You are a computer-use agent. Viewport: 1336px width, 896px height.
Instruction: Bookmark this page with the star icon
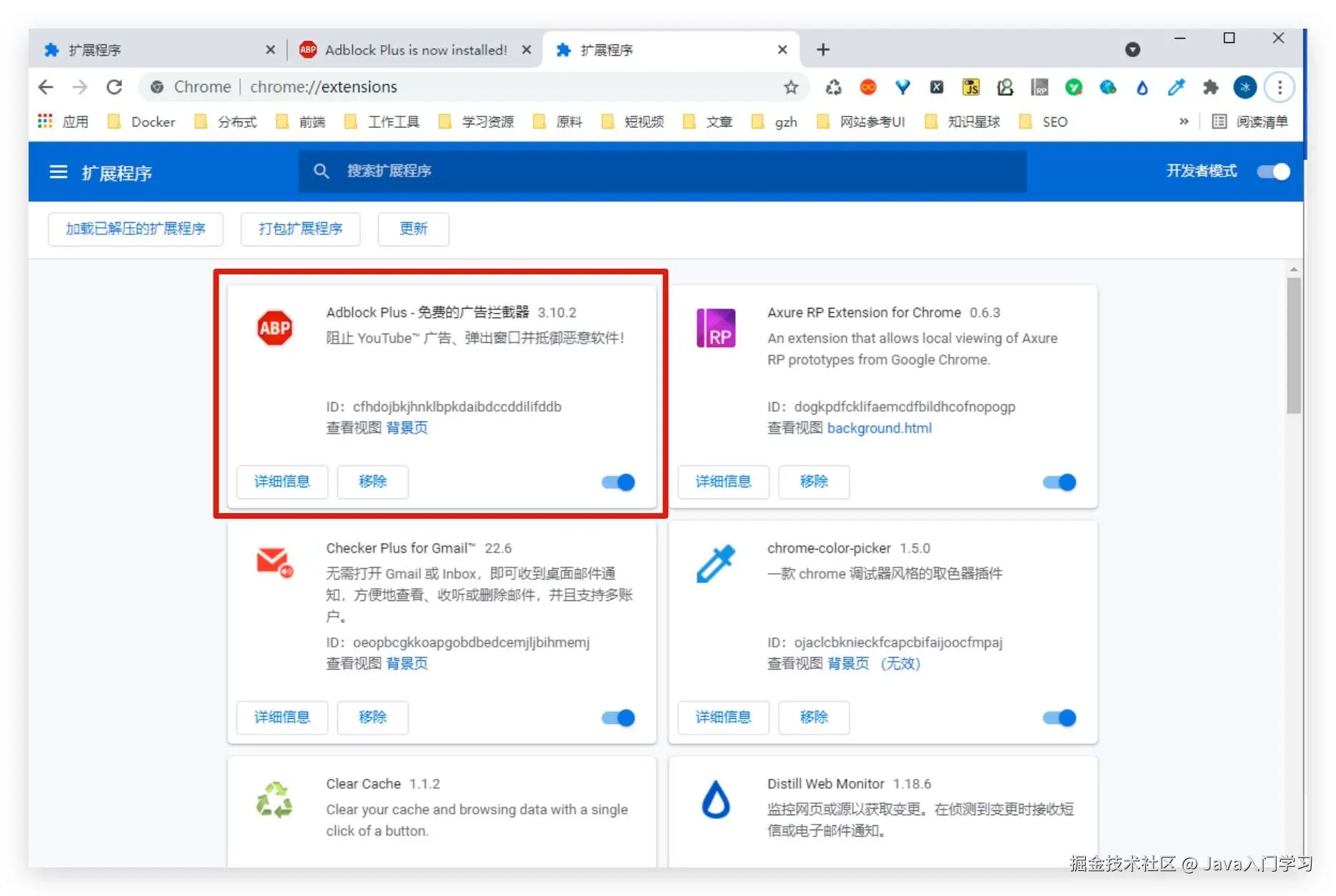(x=791, y=87)
